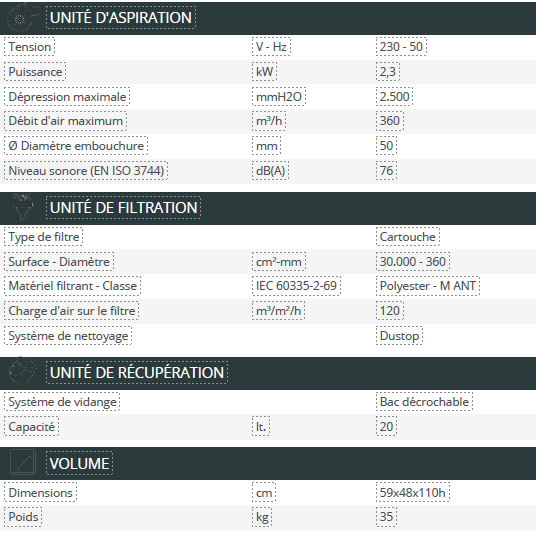Click the volume dimensions arrow icon
Screen dimensions: 536x533
click(23, 463)
